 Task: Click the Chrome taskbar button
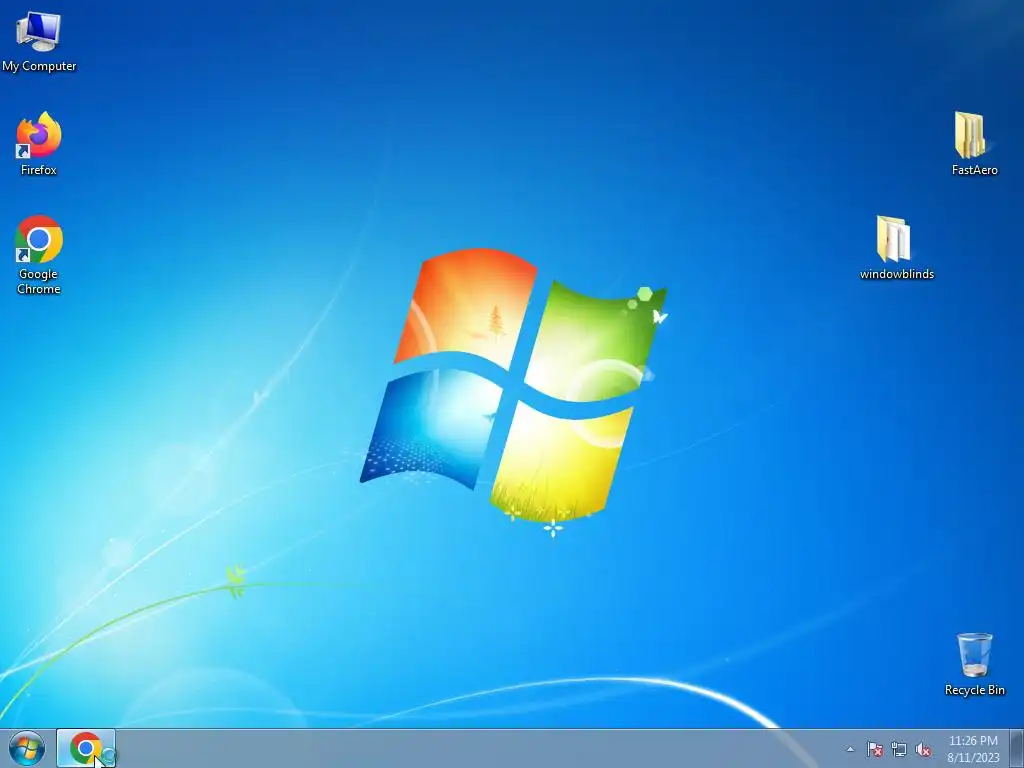click(x=86, y=748)
